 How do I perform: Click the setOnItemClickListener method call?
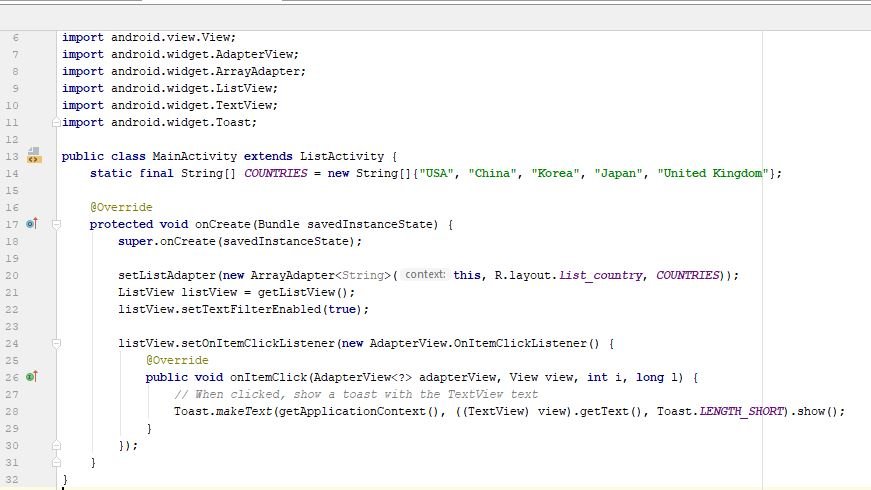coord(258,343)
